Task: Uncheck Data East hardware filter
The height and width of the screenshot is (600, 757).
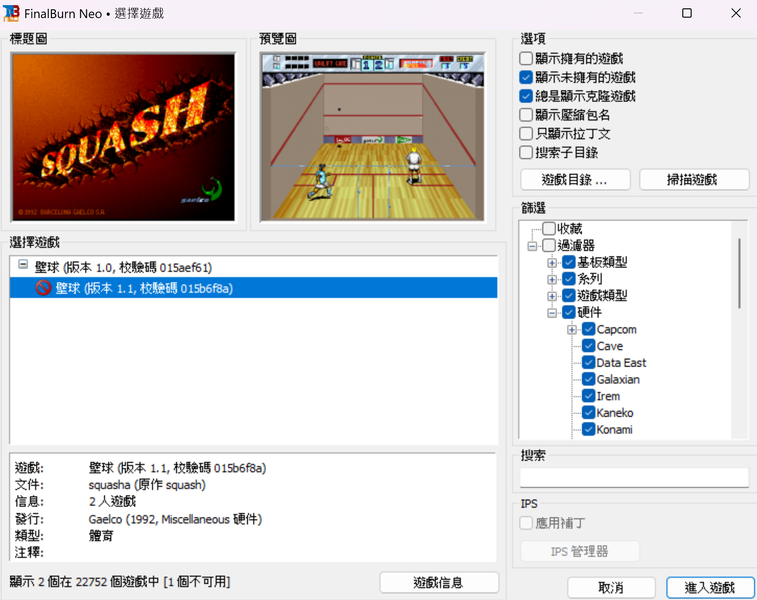Action: click(x=589, y=363)
